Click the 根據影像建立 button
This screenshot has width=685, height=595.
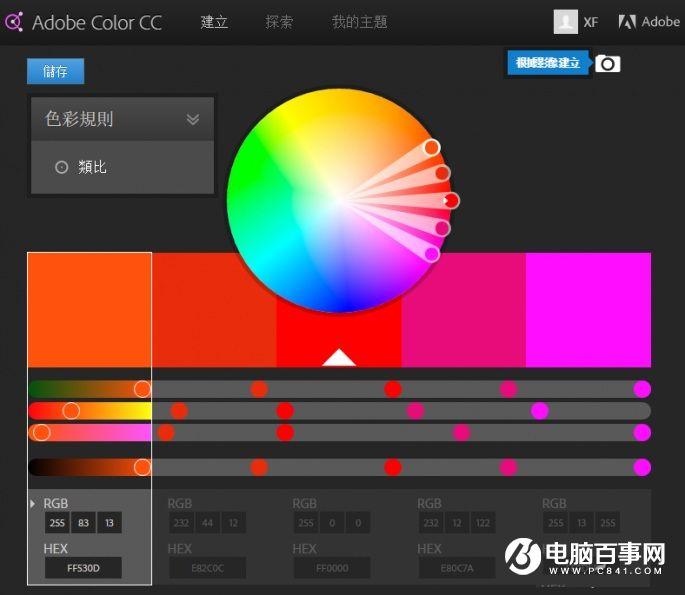click(548, 63)
